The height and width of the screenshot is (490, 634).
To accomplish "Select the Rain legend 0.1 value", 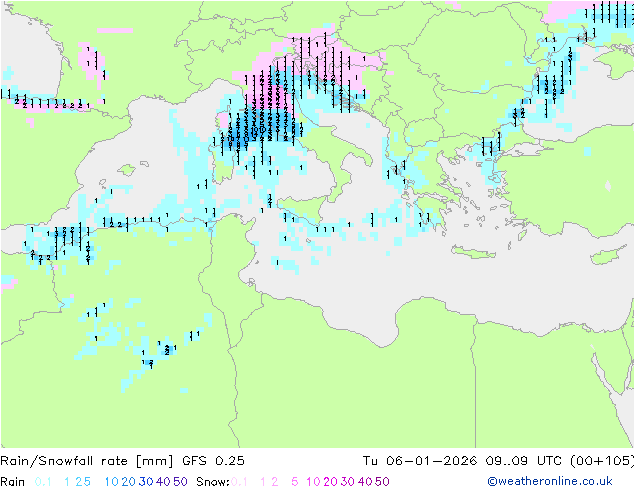I will click(43, 482).
